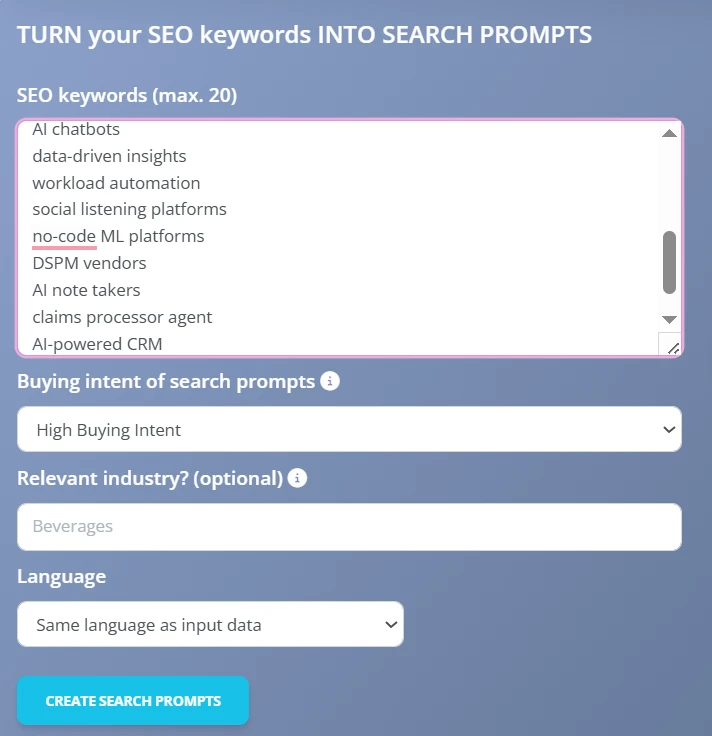This screenshot has width=712, height=736.
Task: Click the underlined 'no-code' word
Action: [x=64, y=236]
